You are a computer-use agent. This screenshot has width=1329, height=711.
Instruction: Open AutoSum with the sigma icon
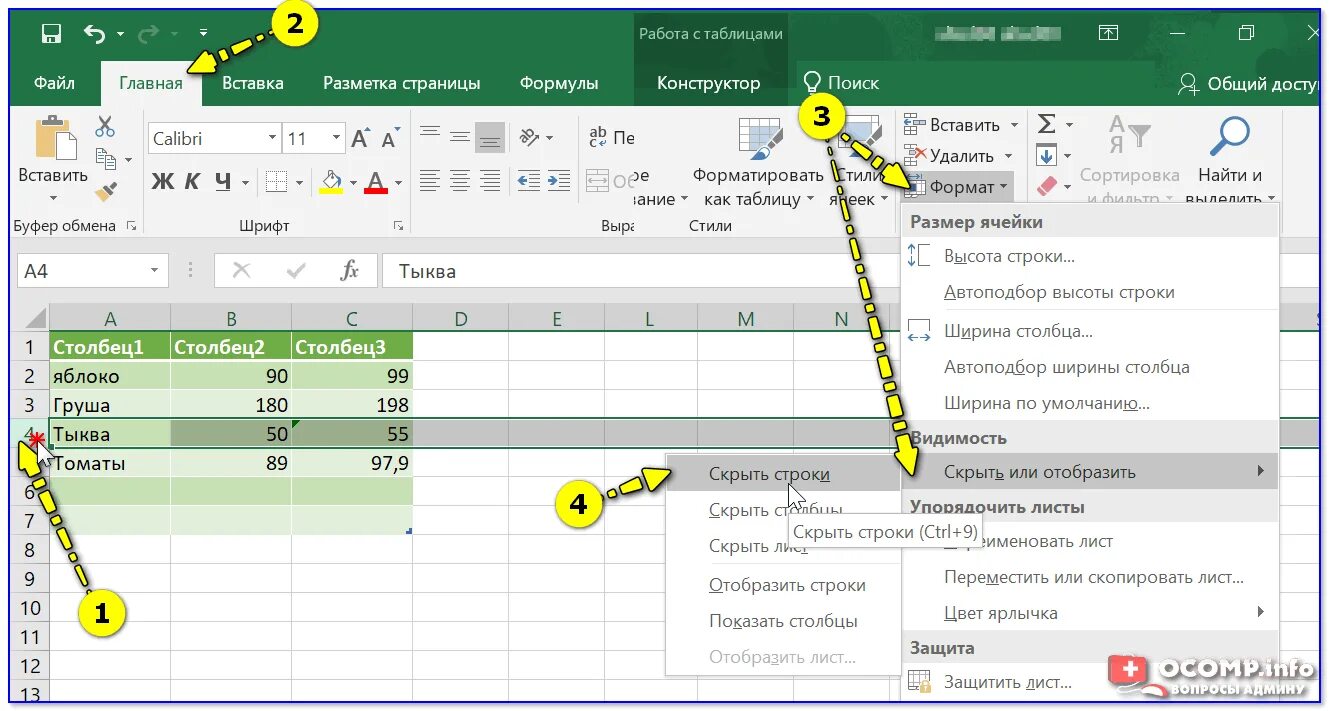click(x=1046, y=124)
